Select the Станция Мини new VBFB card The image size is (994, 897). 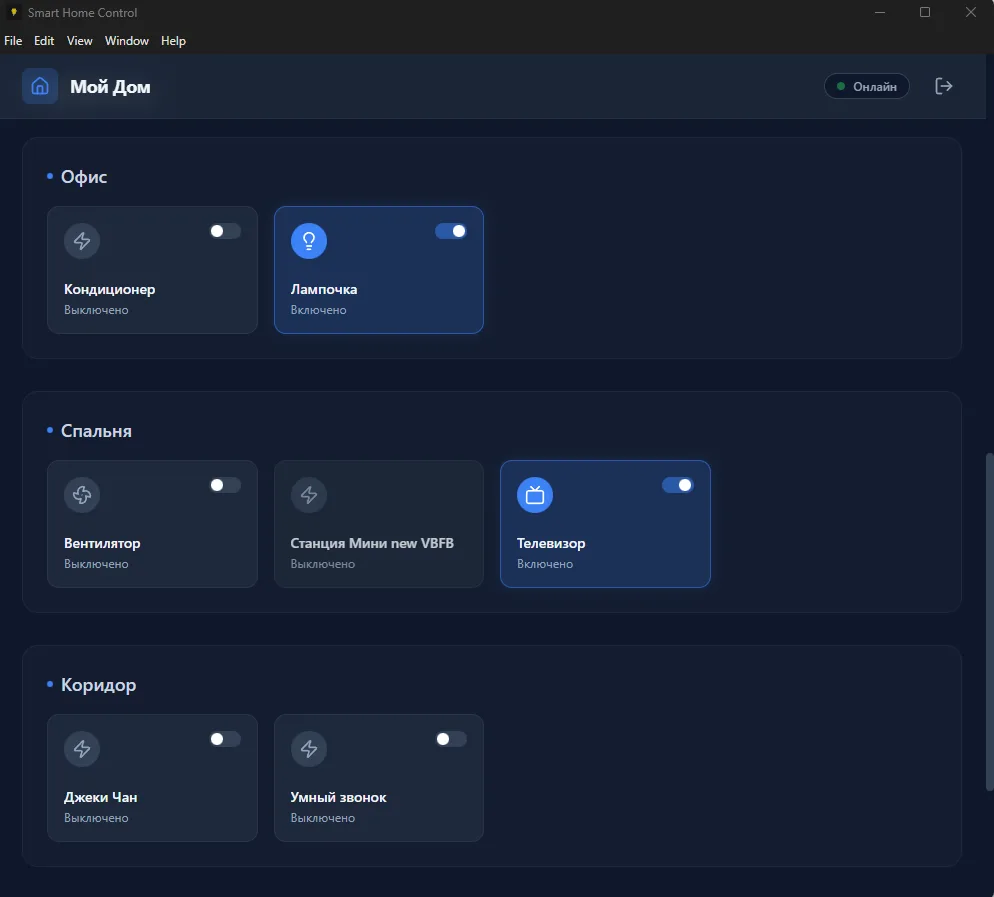click(378, 524)
